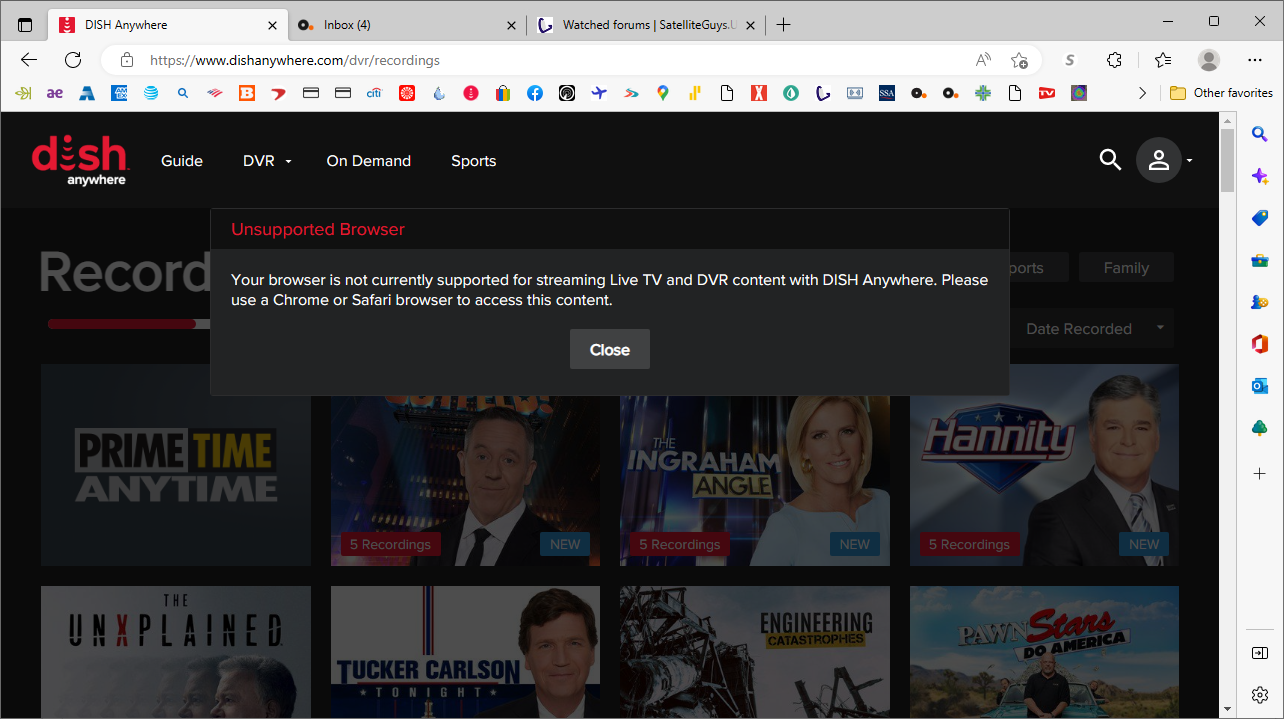Screen dimensions: 1284x719
Task: Expand the profile dropdown arrow
Action: [x=1189, y=161]
